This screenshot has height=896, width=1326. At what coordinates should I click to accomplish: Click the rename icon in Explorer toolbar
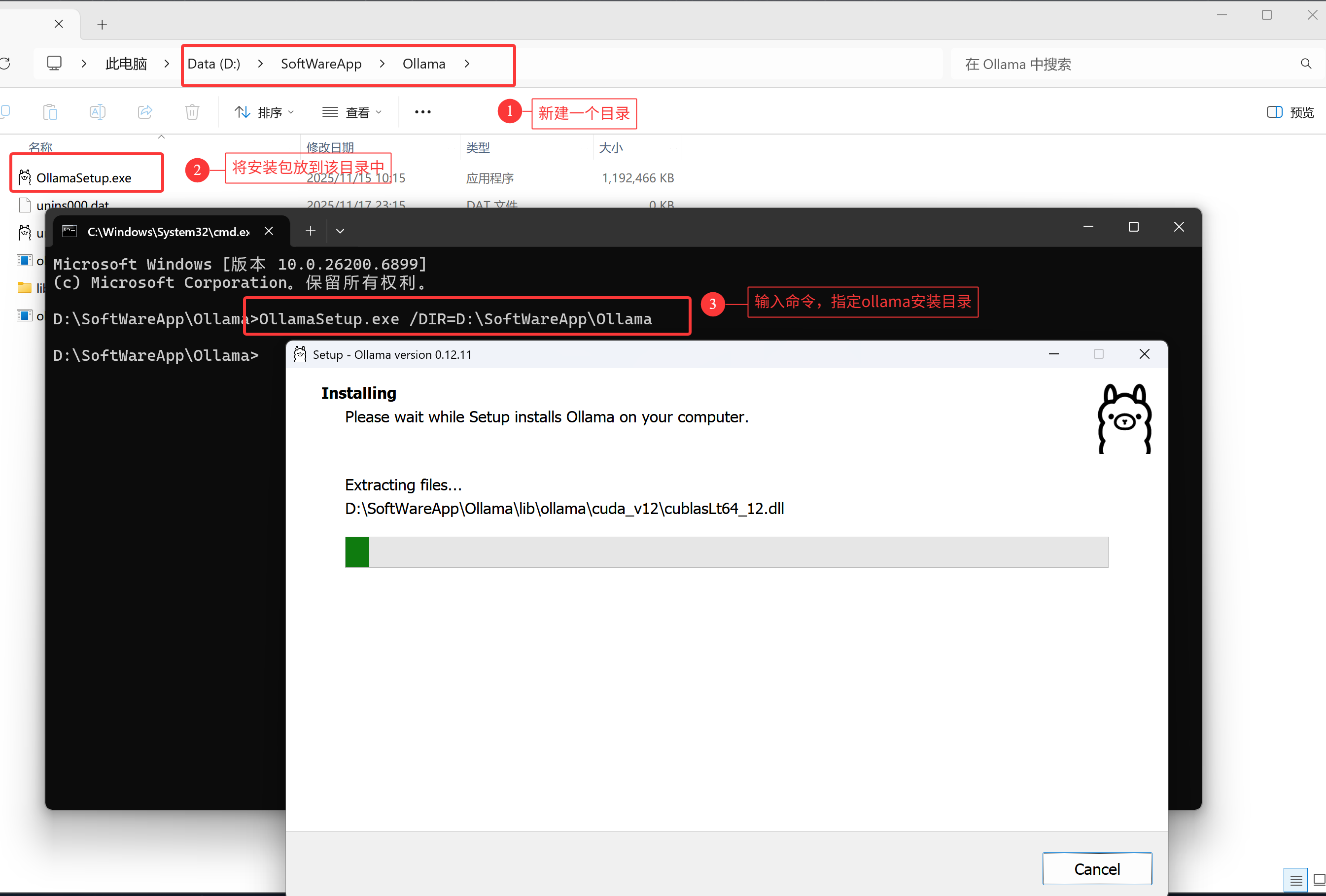pos(98,112)
